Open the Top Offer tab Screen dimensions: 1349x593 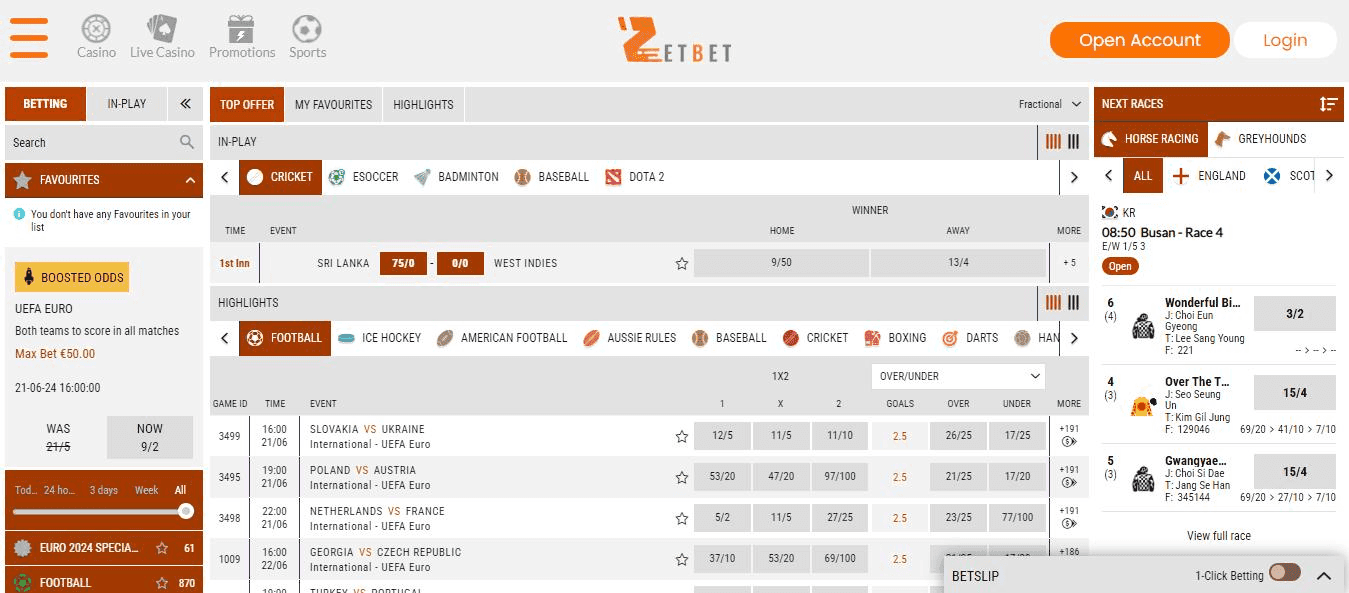click(247, 104)
